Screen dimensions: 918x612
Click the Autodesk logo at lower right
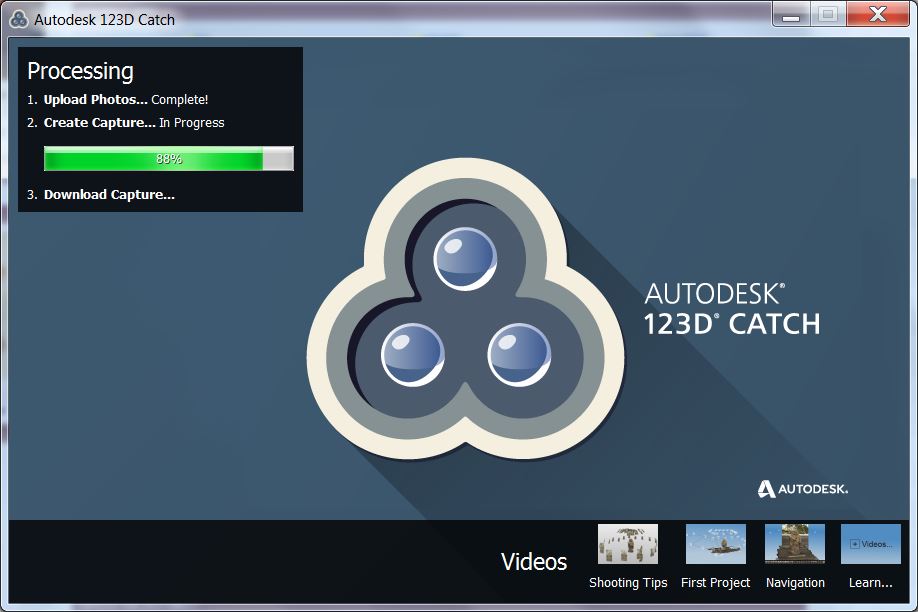pyautogui.click(x=803, y=489)
